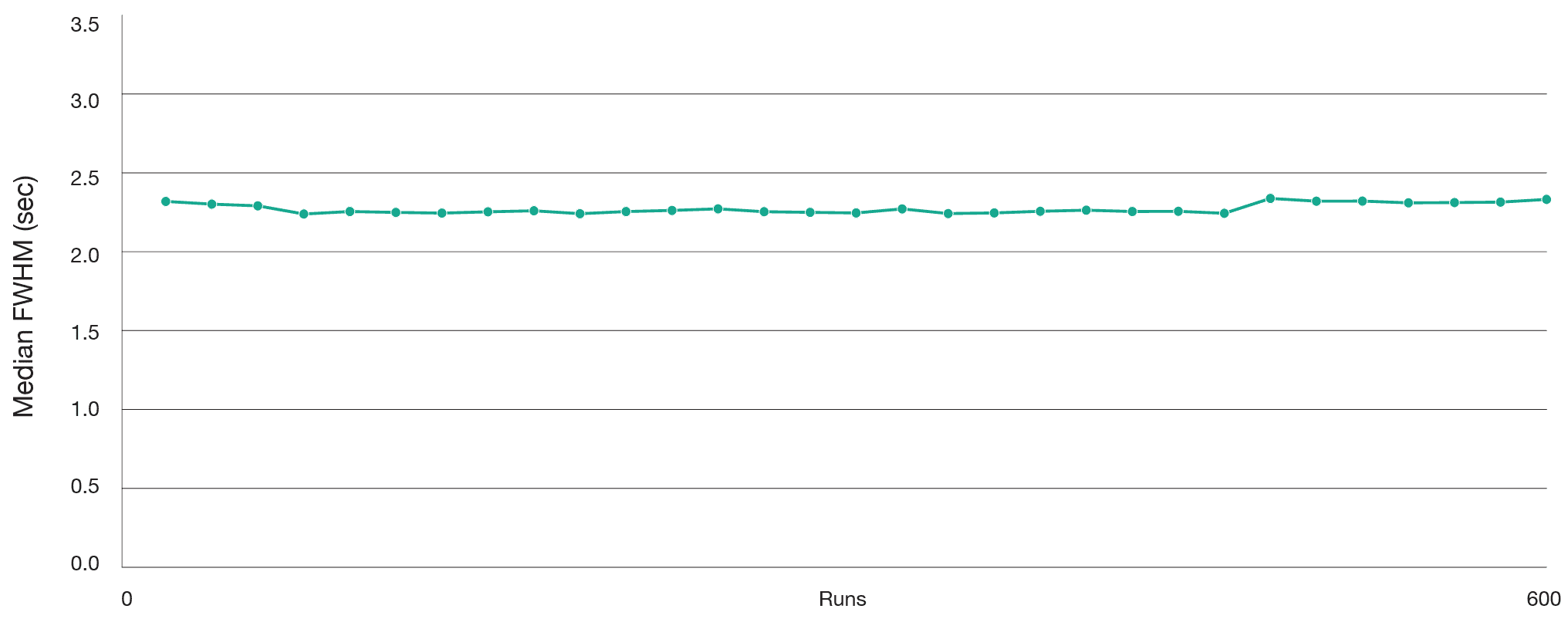
Task: Click the 0 label on the x-axis
Action: coord(127,600)
